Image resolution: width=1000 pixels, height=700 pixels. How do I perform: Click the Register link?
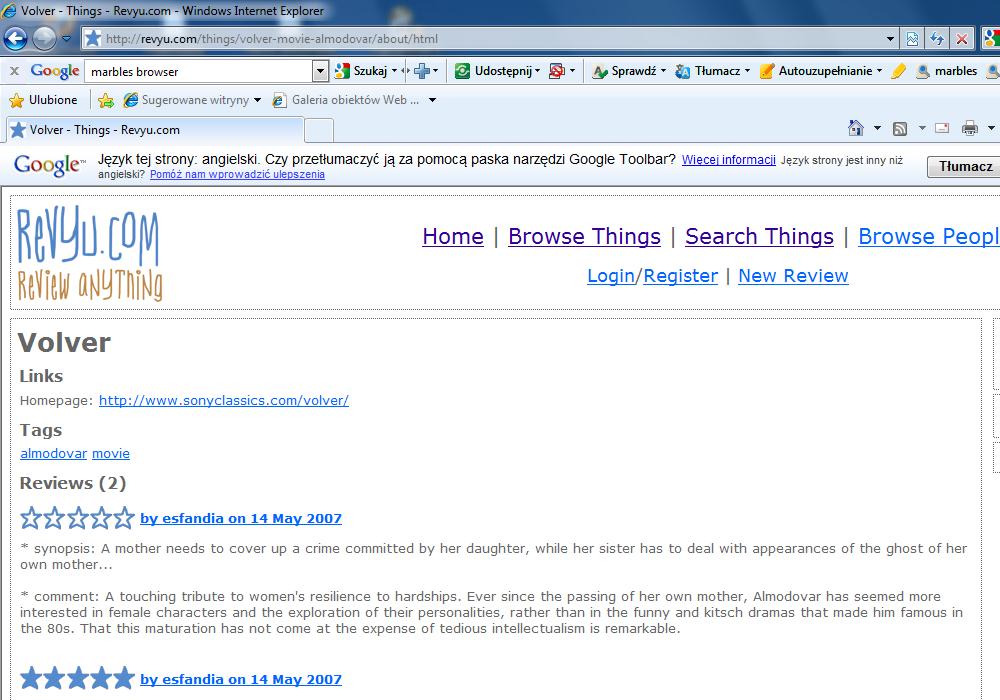coord(680,275)
